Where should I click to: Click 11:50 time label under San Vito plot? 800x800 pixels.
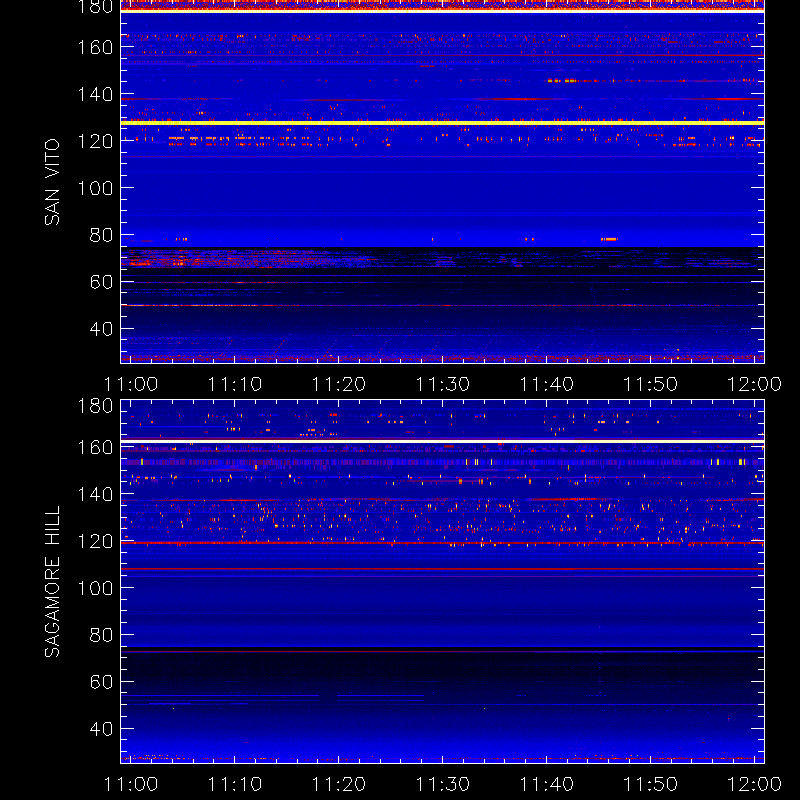[651, 384]
